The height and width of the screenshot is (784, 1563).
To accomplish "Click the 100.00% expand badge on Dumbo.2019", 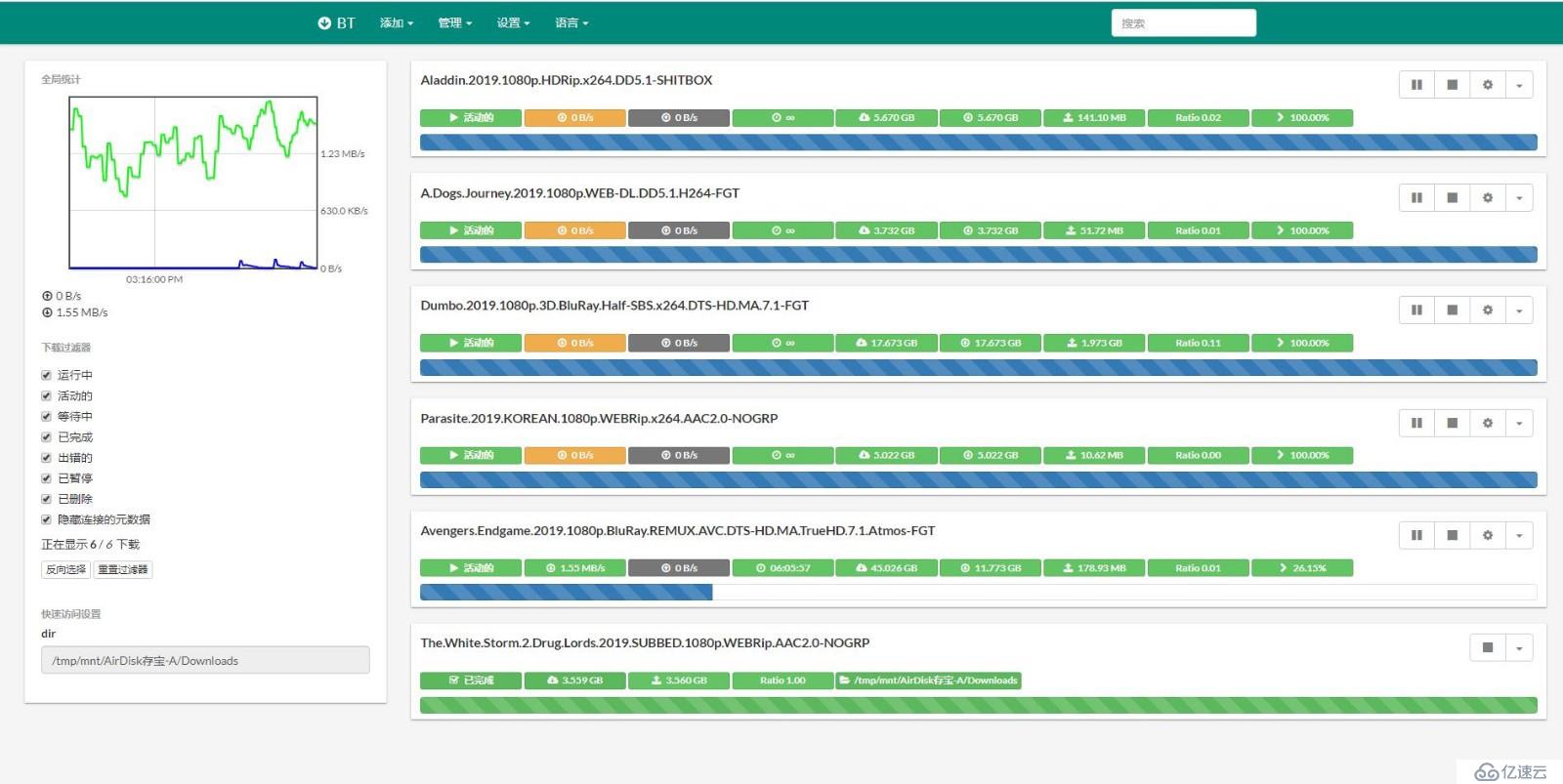I will click(1302, 343).
